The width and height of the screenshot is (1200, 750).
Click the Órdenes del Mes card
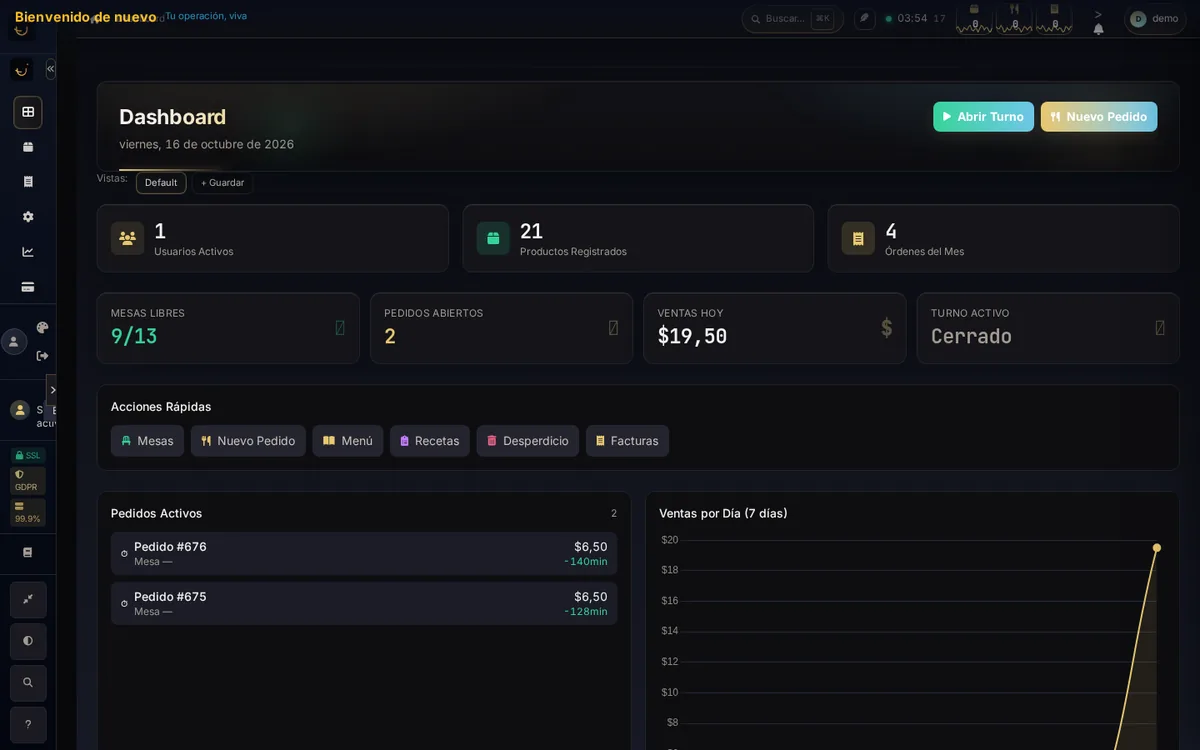tap(1003, 238)
